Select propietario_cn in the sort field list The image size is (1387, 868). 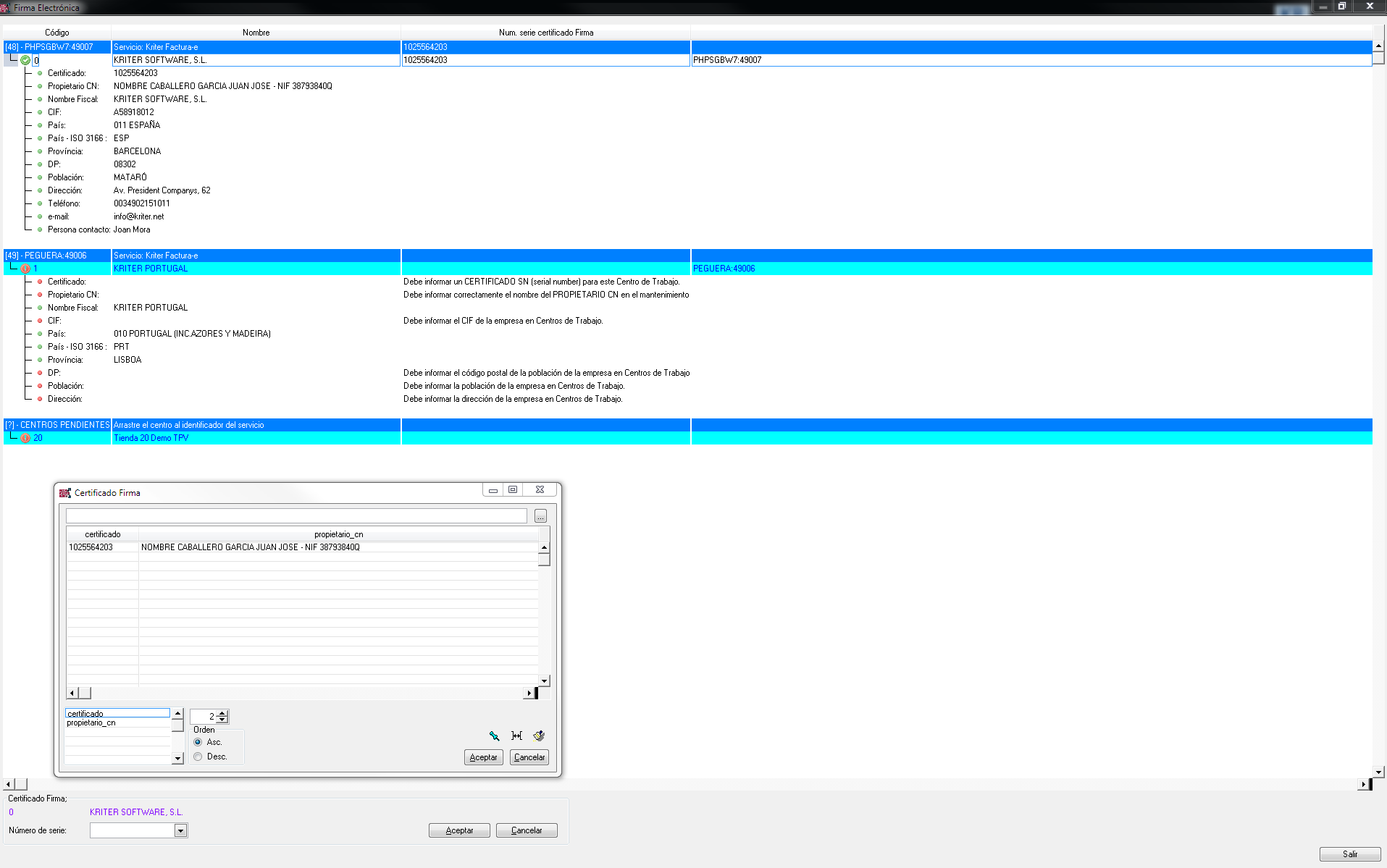tap(117, 722)
